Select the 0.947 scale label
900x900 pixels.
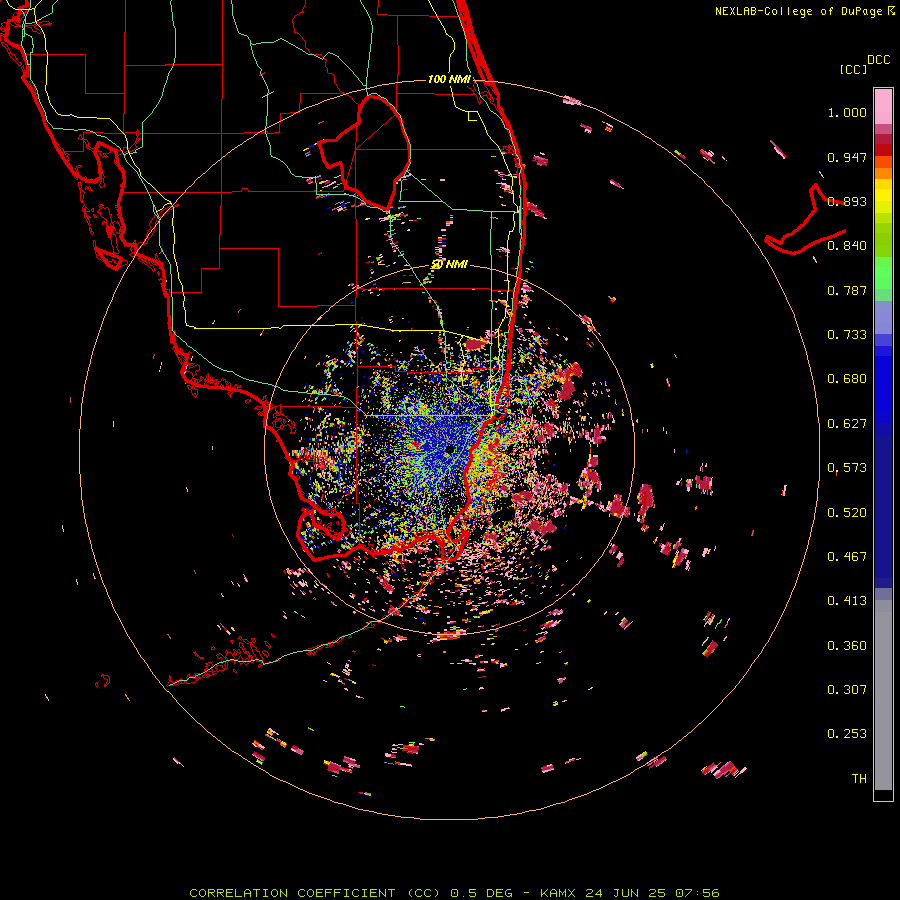tap(847, 157)
